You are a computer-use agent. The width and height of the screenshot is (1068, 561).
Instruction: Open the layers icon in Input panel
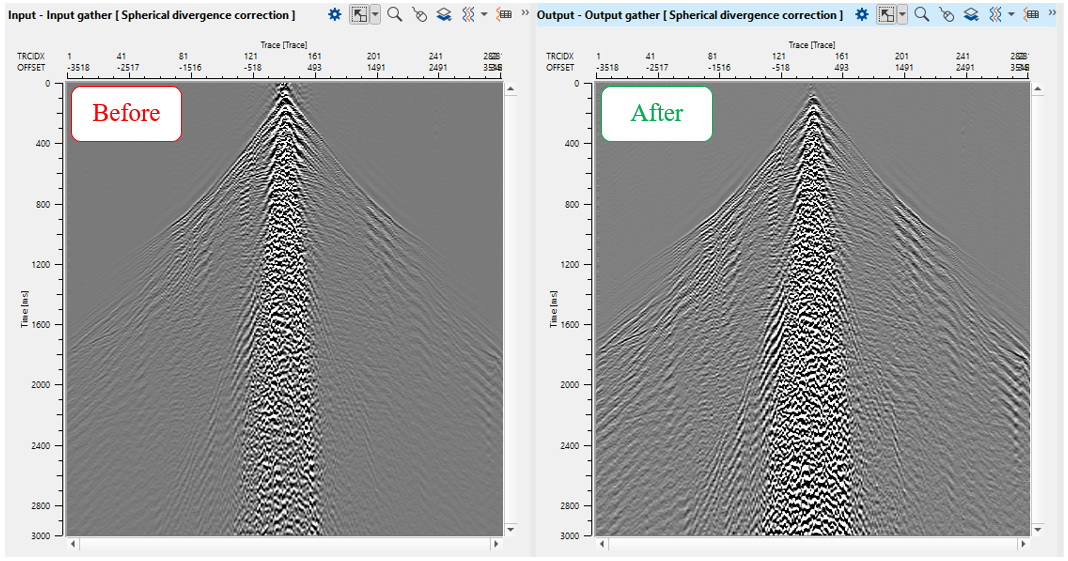443,15
